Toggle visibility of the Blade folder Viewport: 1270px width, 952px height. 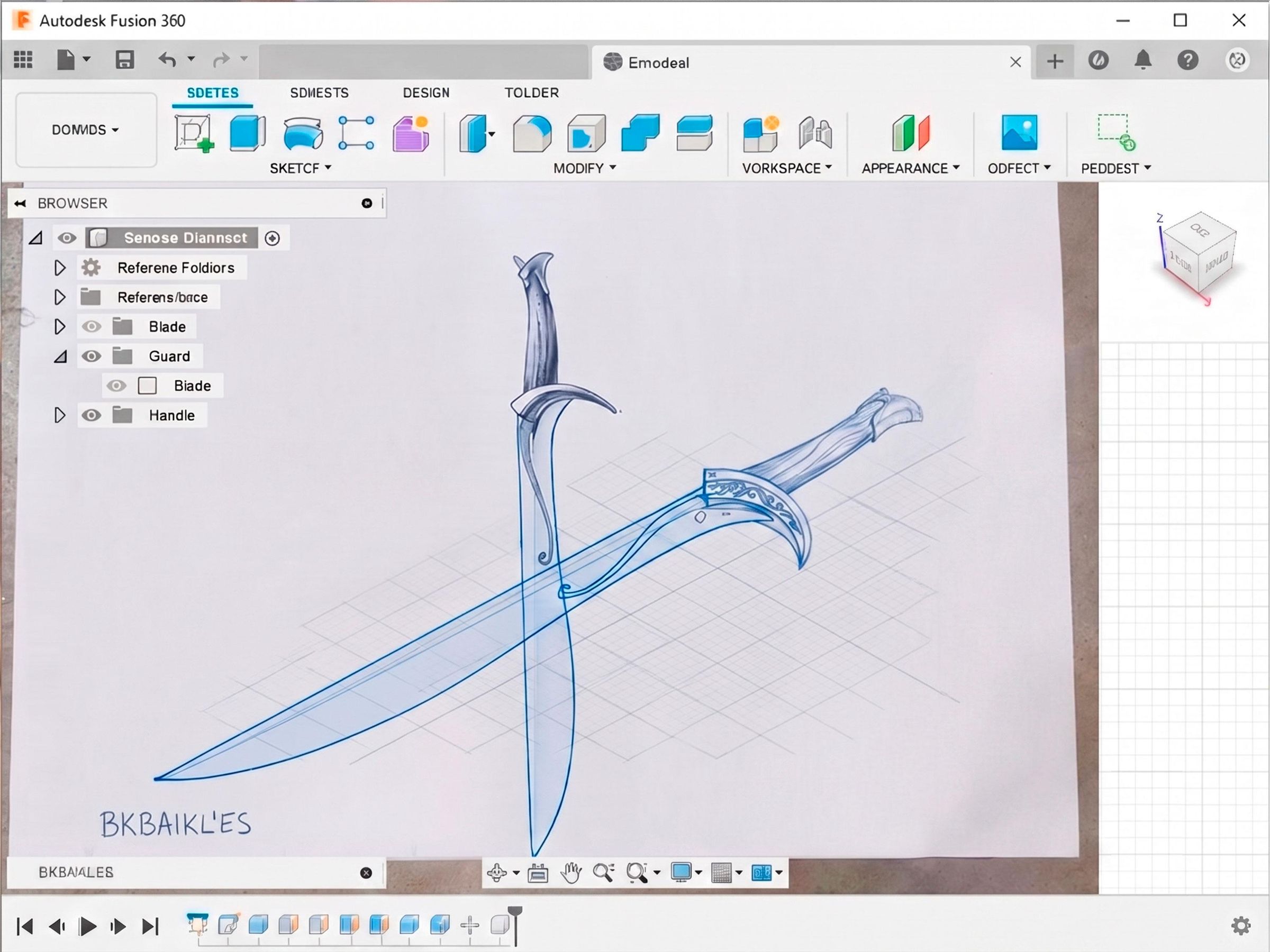[x=90, y=326]
